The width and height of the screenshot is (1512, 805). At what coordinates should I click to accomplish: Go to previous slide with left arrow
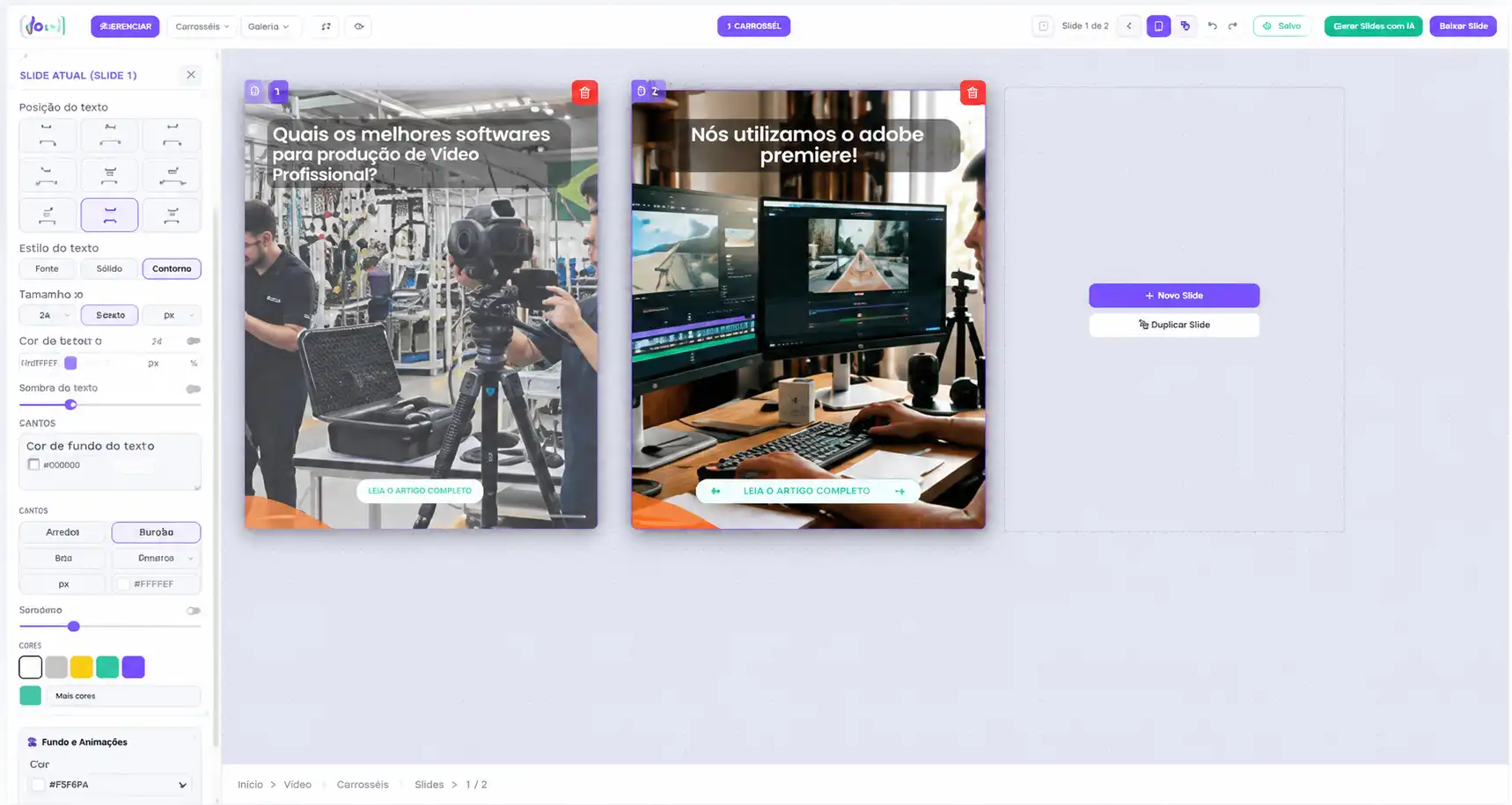(1129, 26)
